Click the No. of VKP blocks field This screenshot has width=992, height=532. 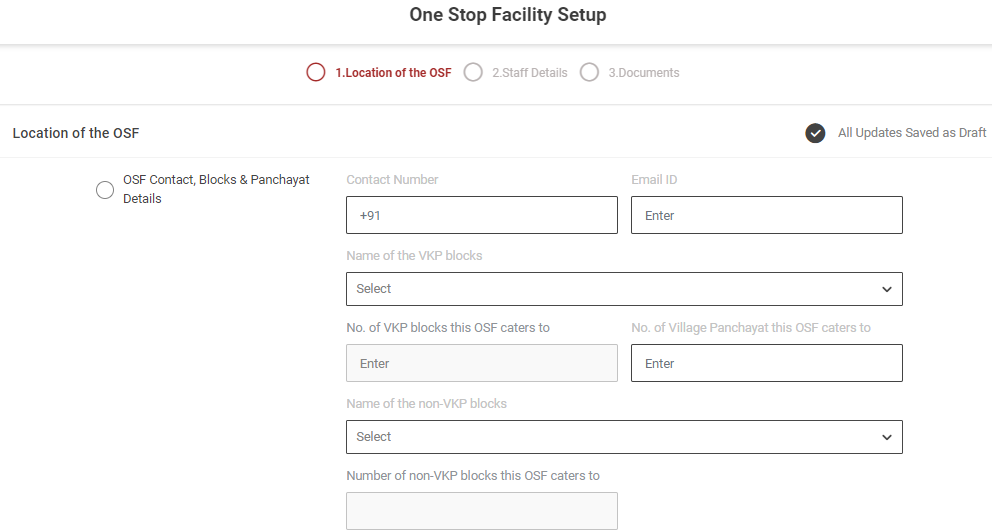[482, 363]
